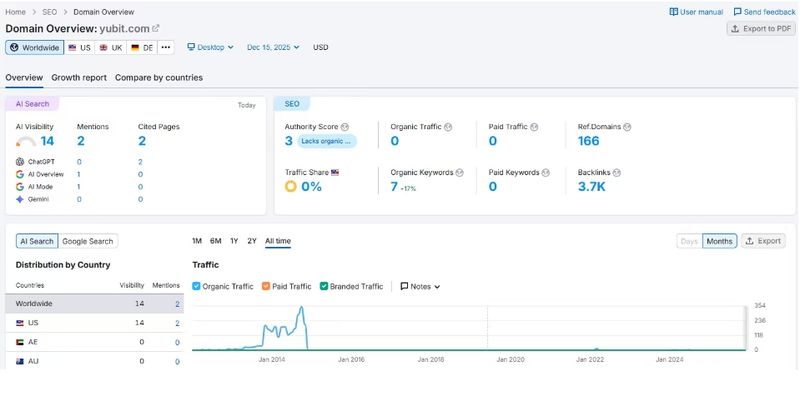Screen dimensions: 800x401
Task: Switch to Compare by countries tab
Action: coord(159,78)
